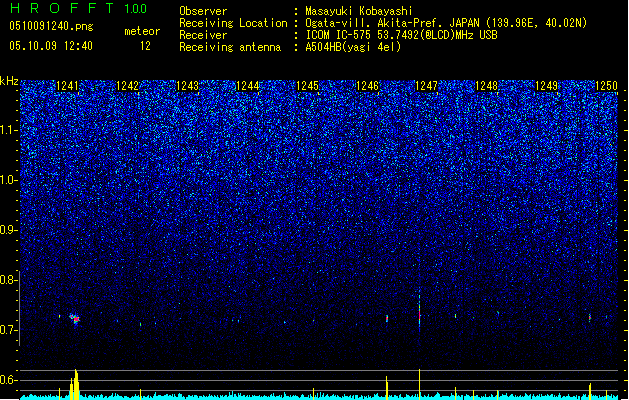Click time marker 1244
Viewport: 629px width, 400px height.
(248, 86)
